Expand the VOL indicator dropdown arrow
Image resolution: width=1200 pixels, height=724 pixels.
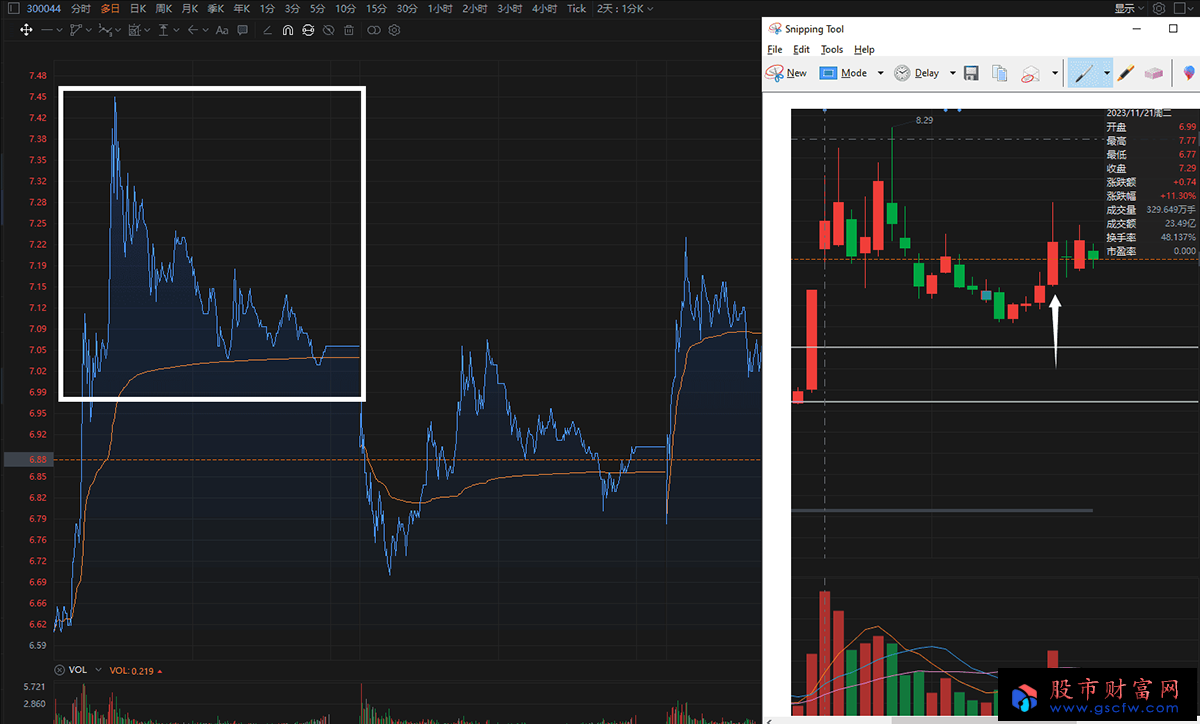point(99,670)
